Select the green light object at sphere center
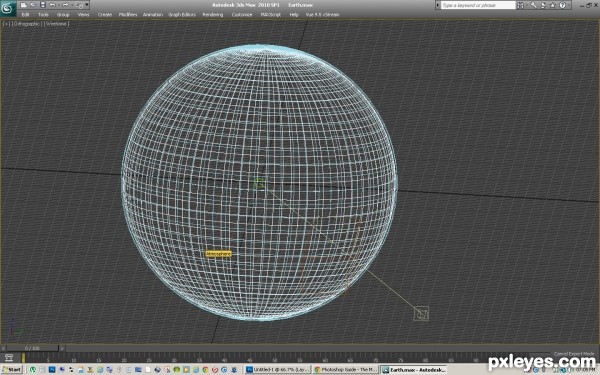Screen dimensions: 600x375 pos(260,183)
